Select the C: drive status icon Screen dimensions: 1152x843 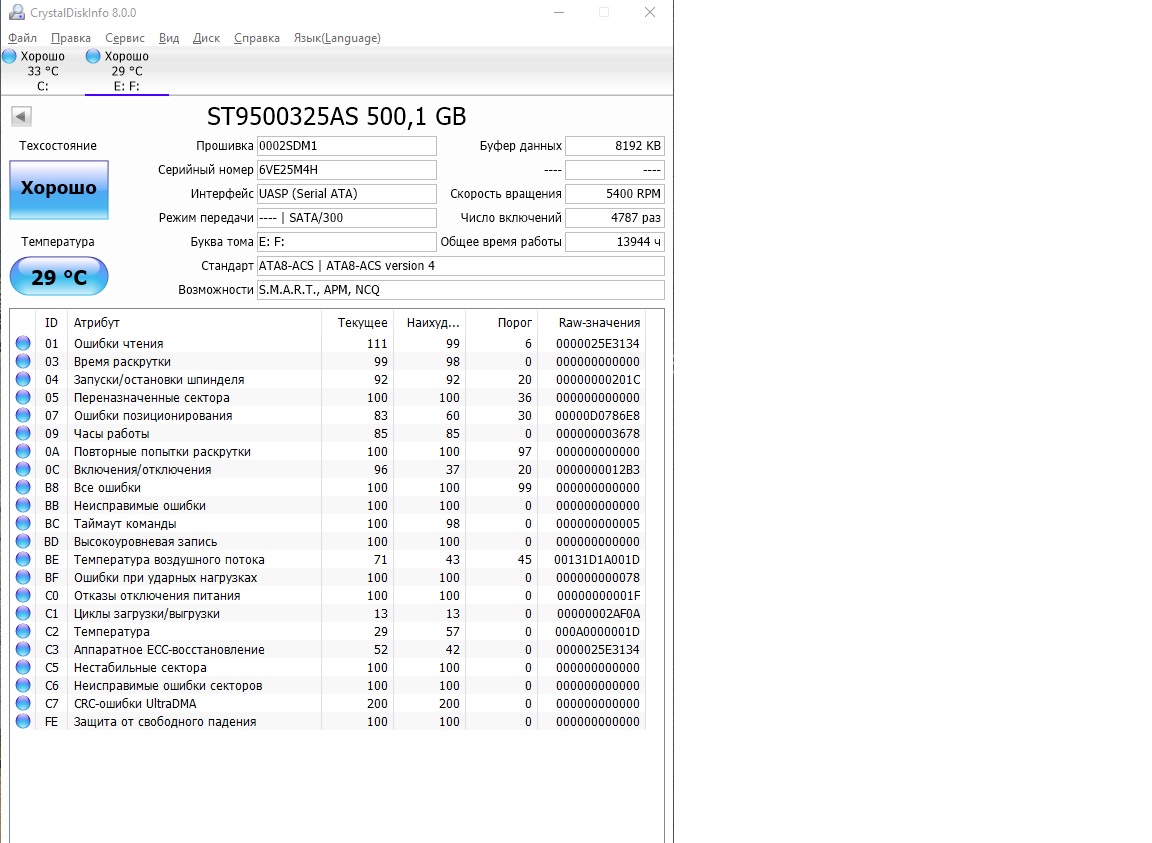pyautogui.click(x=10, y=57)
